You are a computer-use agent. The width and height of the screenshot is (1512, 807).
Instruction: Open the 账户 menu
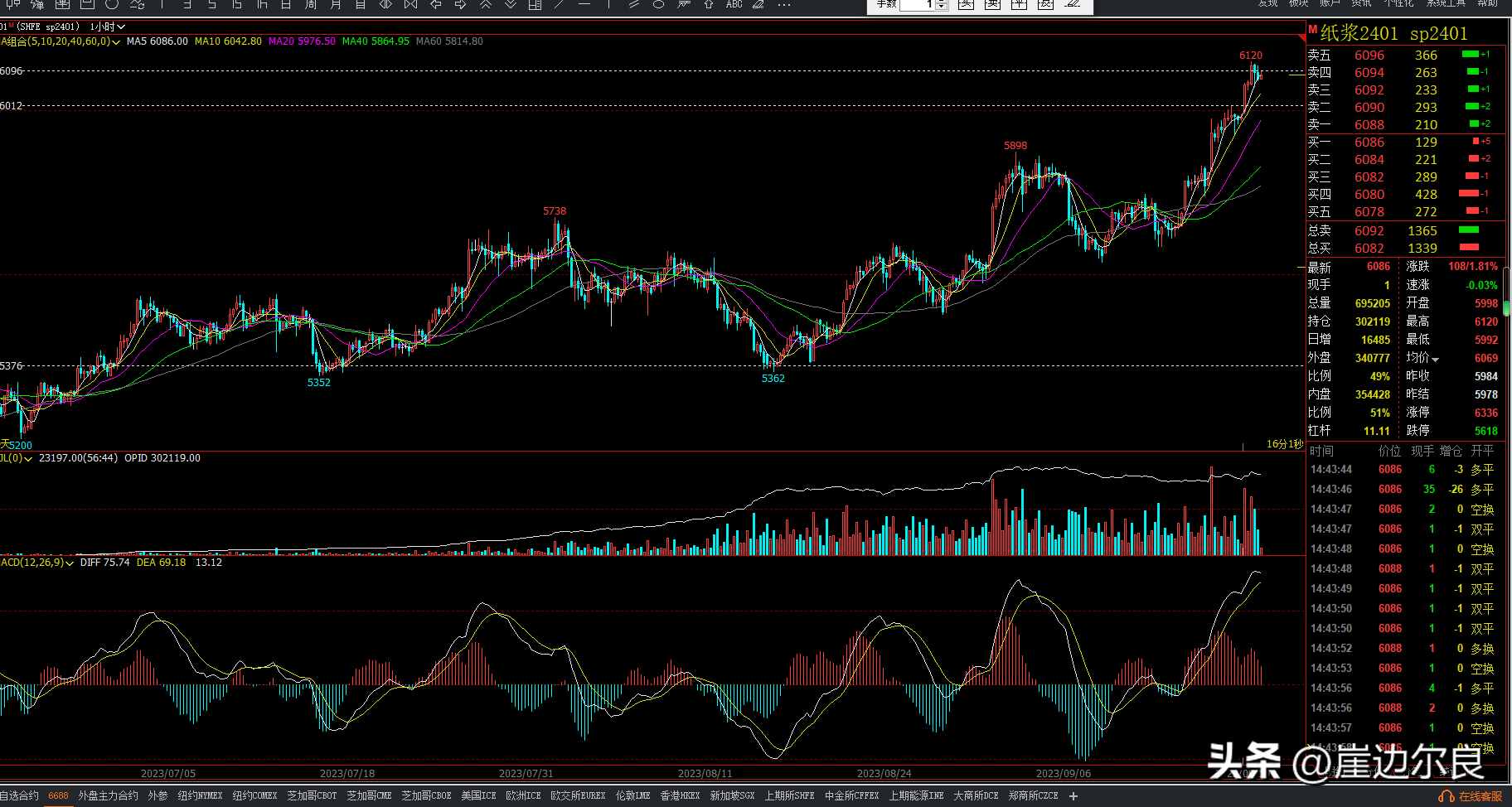tap(1330, 3)
